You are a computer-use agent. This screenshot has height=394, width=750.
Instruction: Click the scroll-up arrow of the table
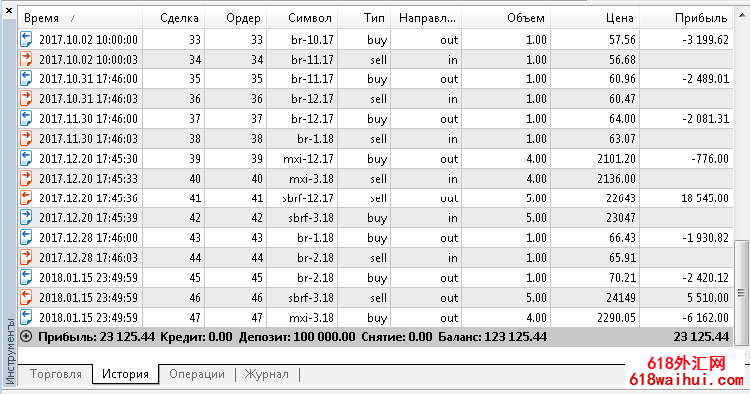point(741,16)
